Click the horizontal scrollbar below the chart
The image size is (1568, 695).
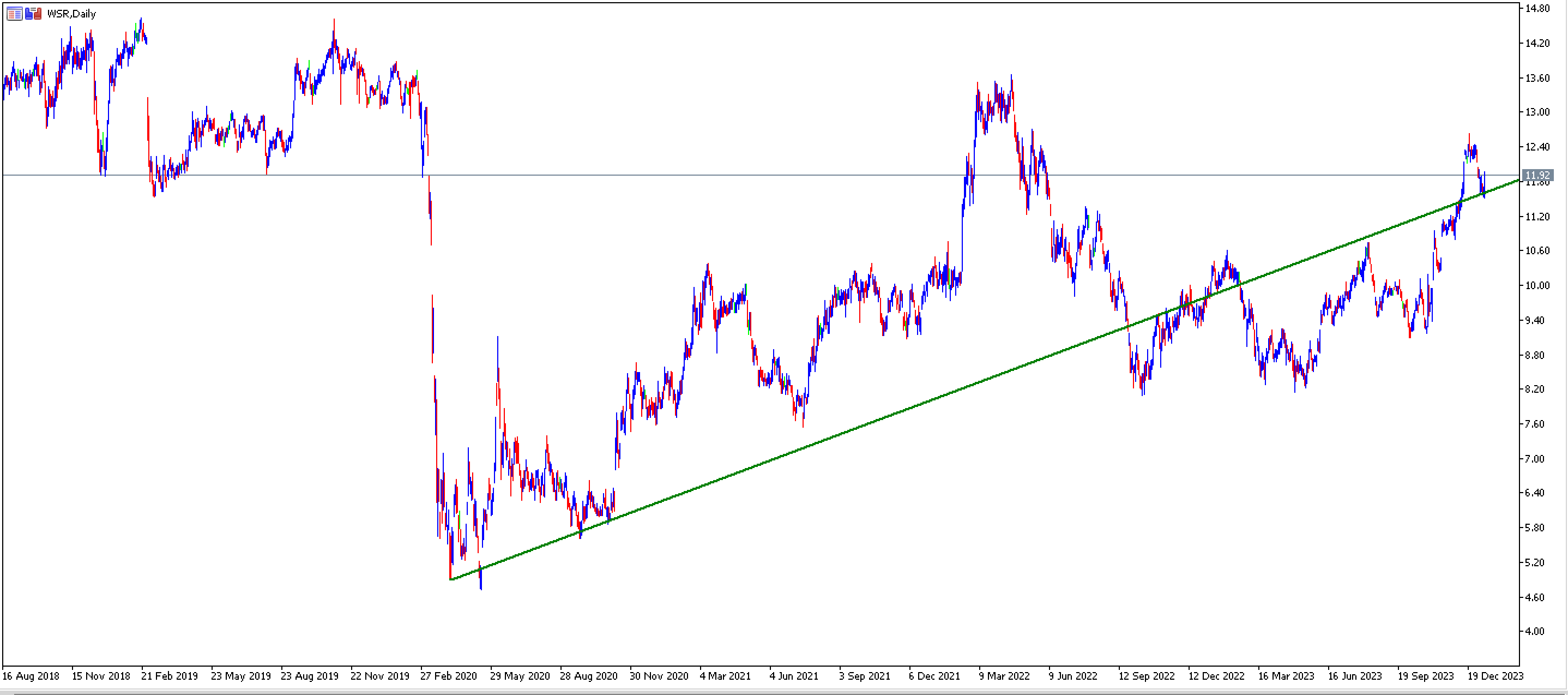pyautogui.click(x=784, y=692)
